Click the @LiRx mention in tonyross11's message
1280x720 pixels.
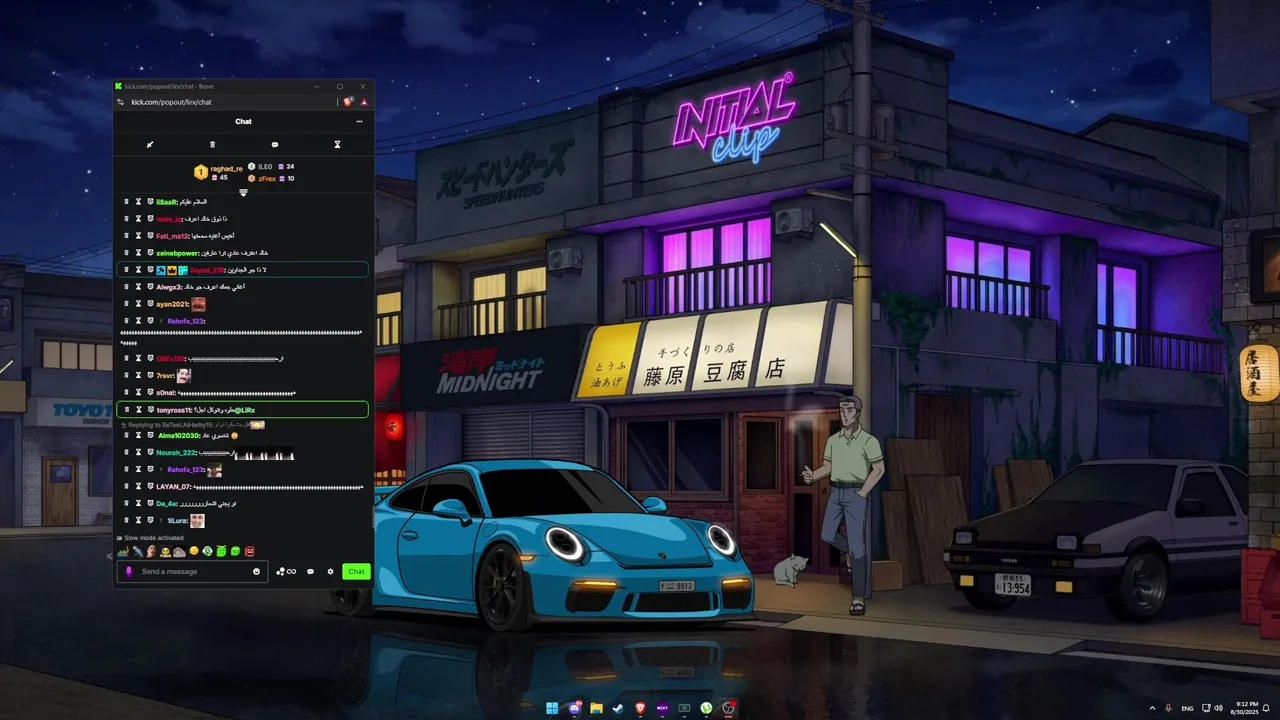(243, 410)
